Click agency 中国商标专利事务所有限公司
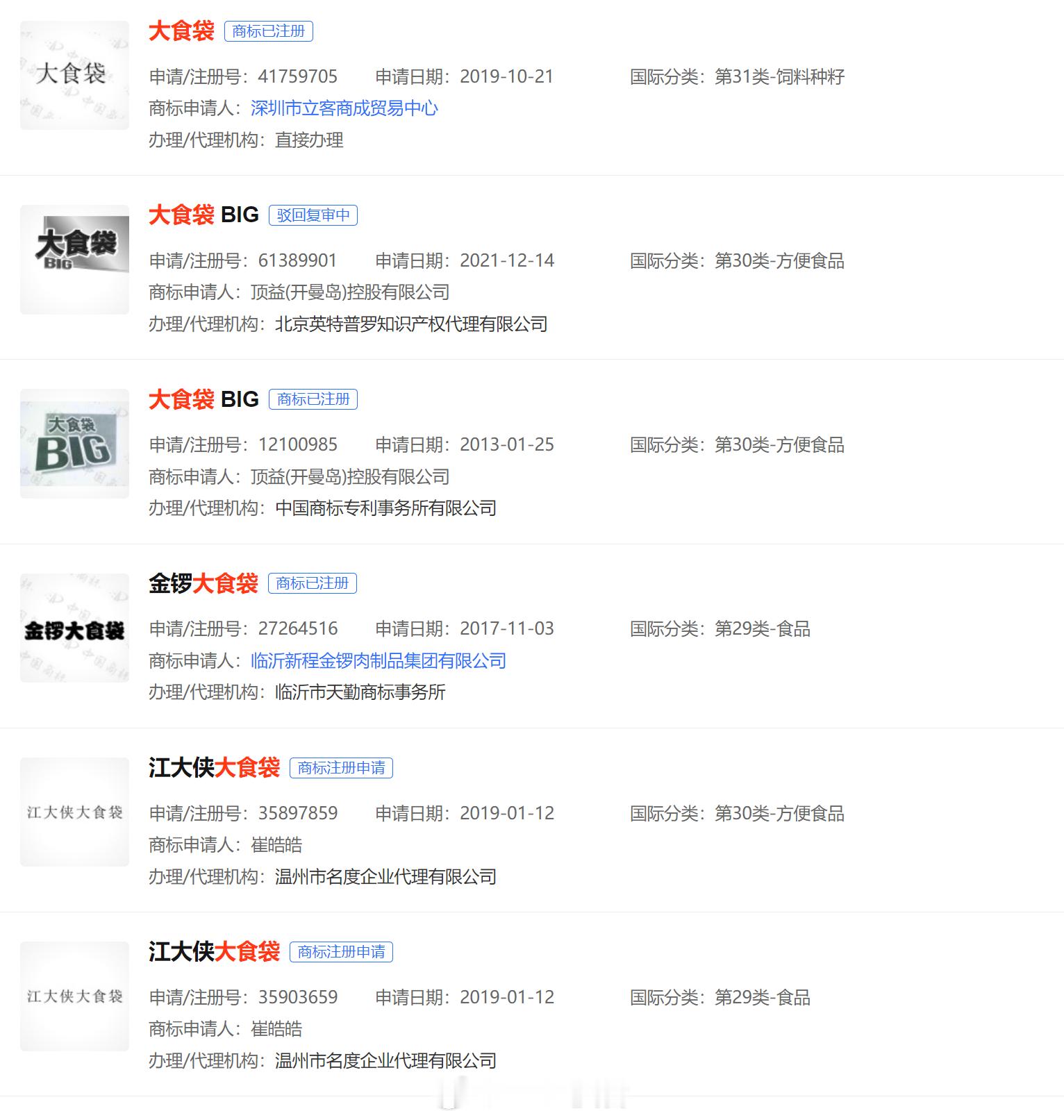 click(386, 508)
